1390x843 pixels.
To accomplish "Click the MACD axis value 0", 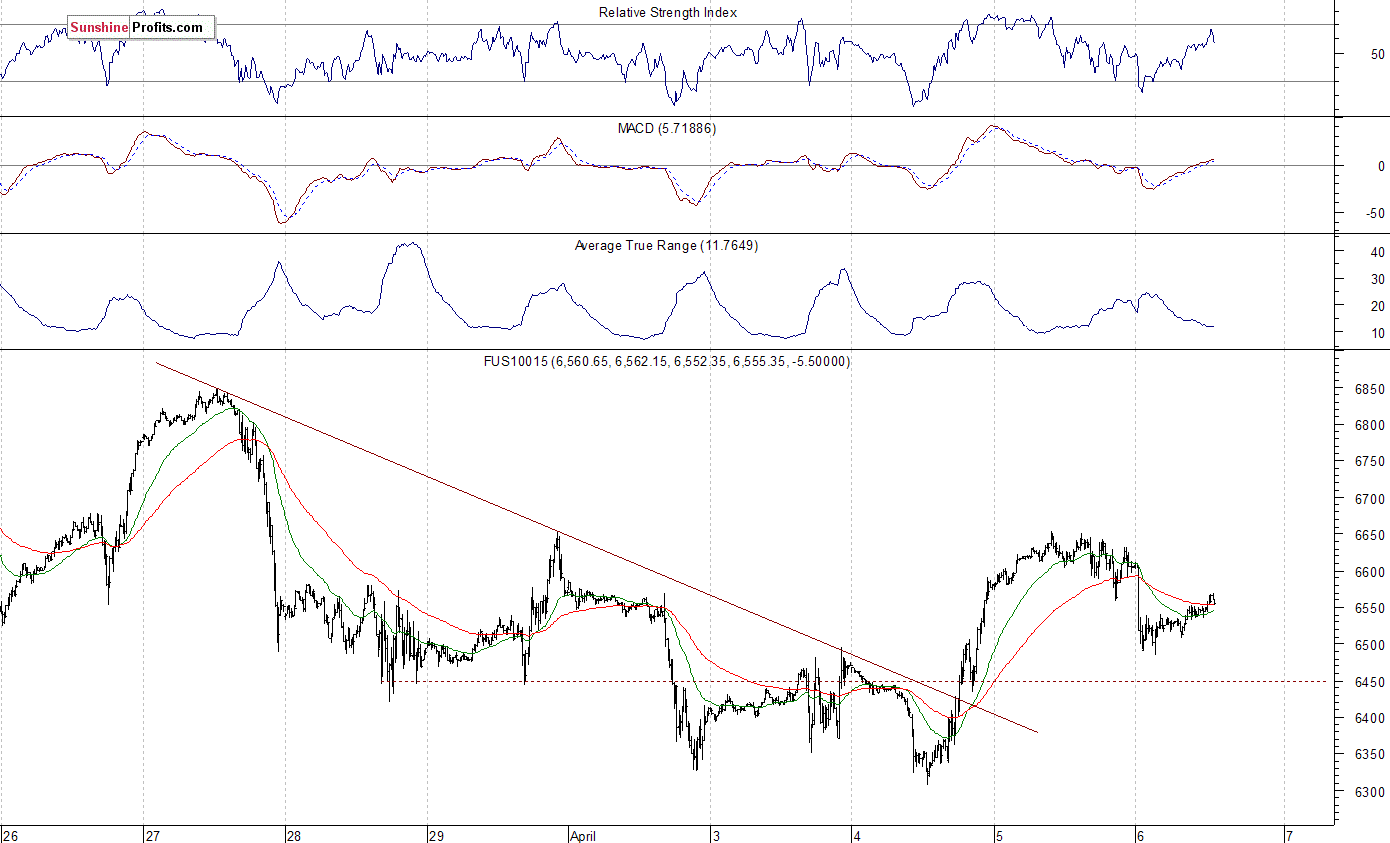I will pos(1381,166).
